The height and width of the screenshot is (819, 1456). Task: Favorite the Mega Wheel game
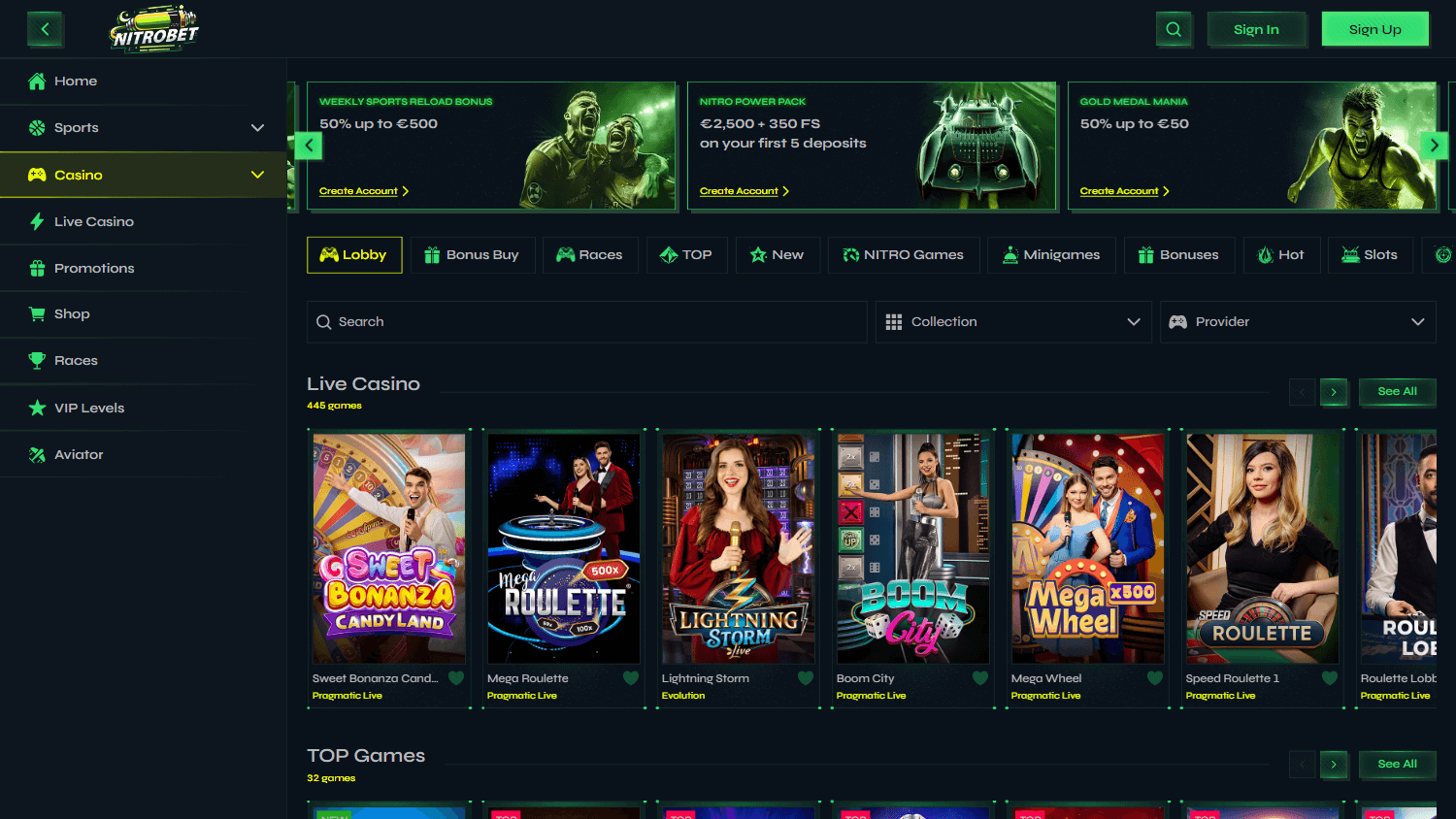1155,677
